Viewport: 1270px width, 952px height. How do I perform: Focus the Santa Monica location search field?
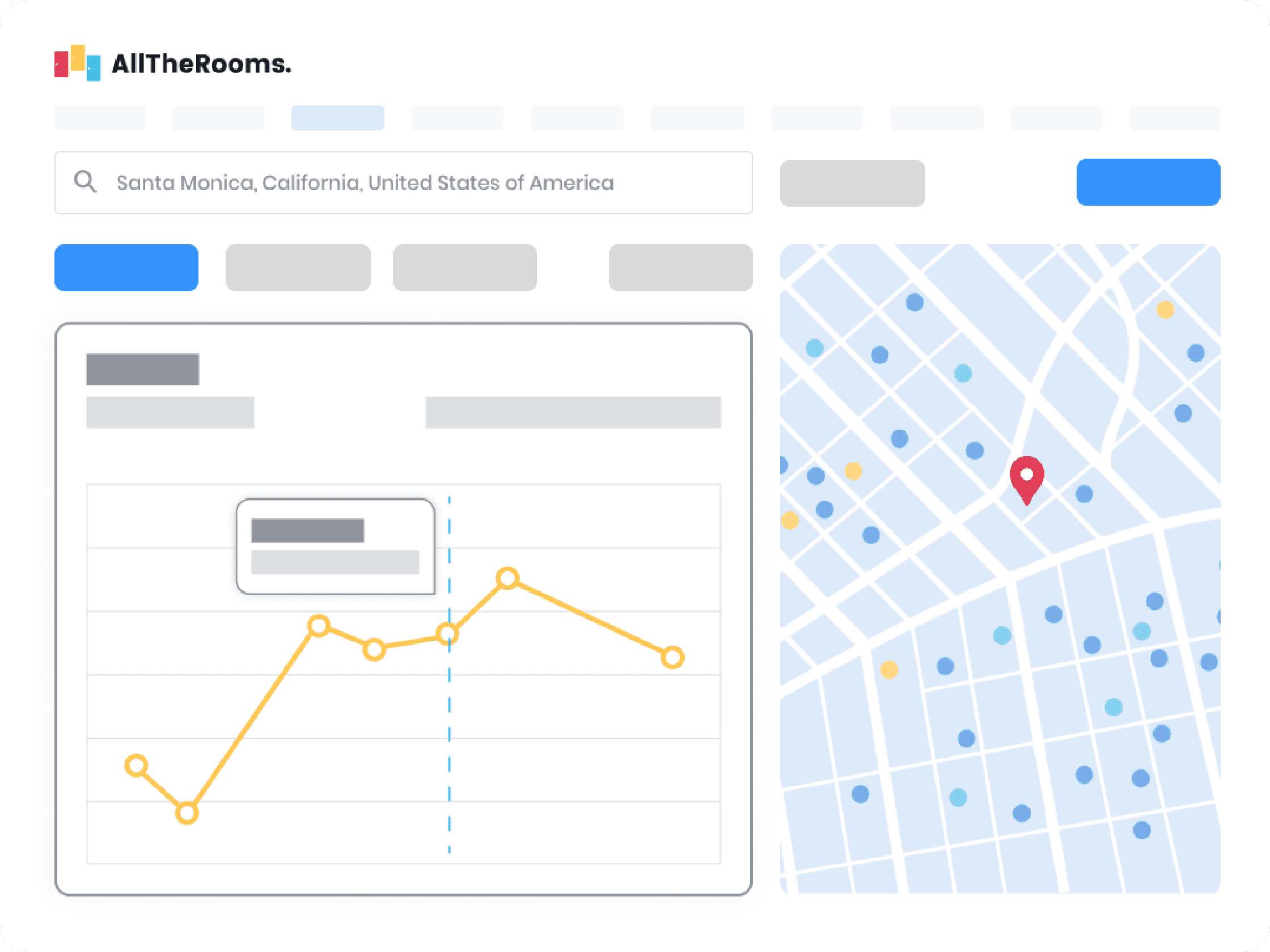click(404, 182)
